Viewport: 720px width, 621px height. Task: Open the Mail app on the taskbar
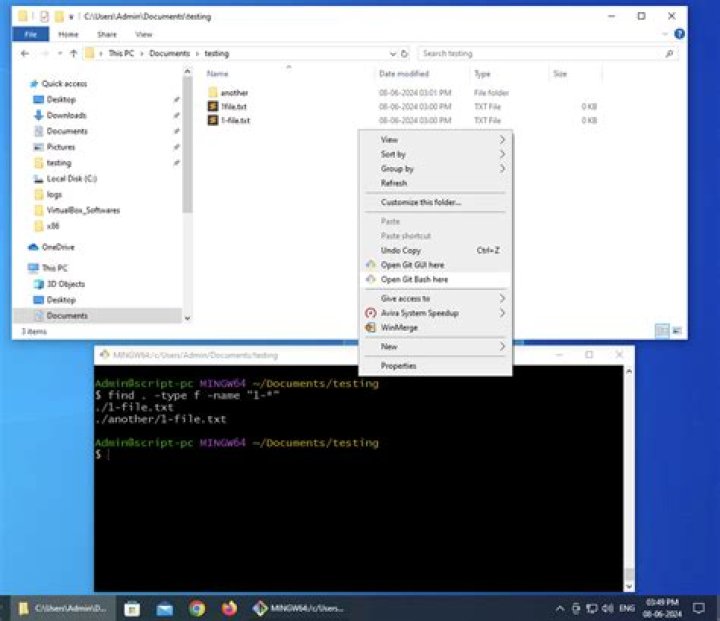pos(164,609)
